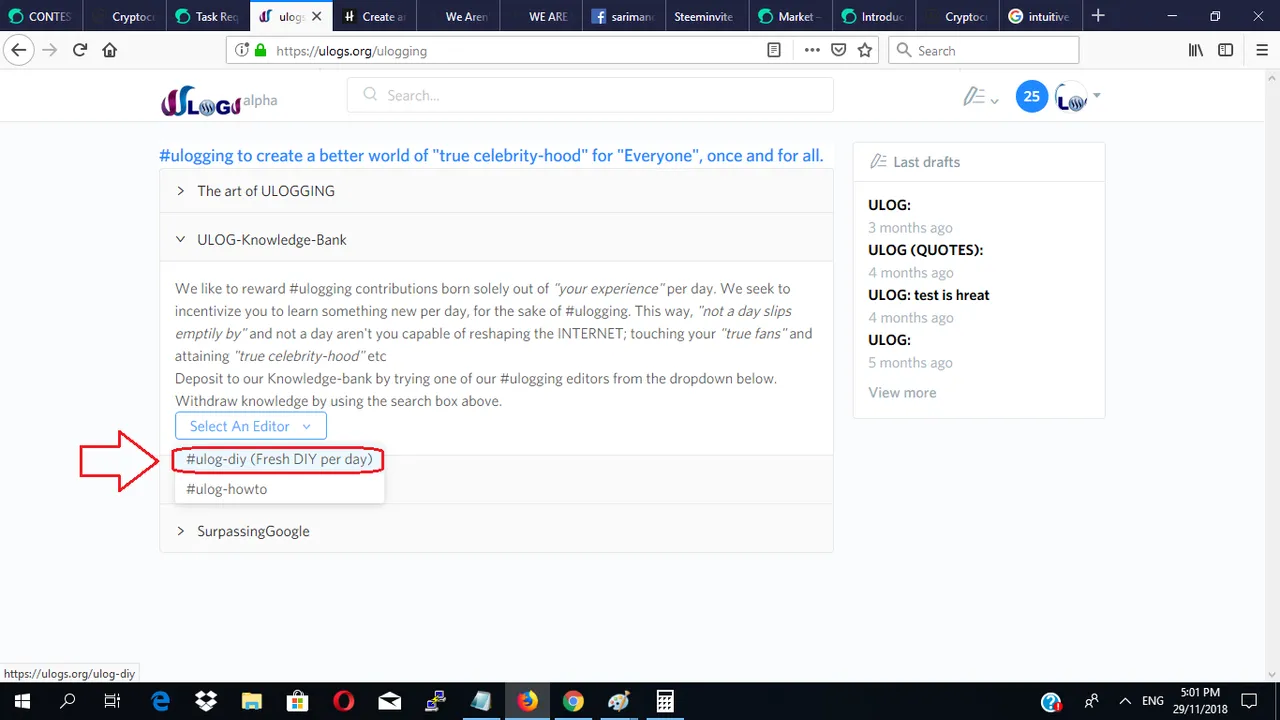Toggle reader view in address bar
Viewport: 1280px width, 720px height.
[x=774, y=50]
